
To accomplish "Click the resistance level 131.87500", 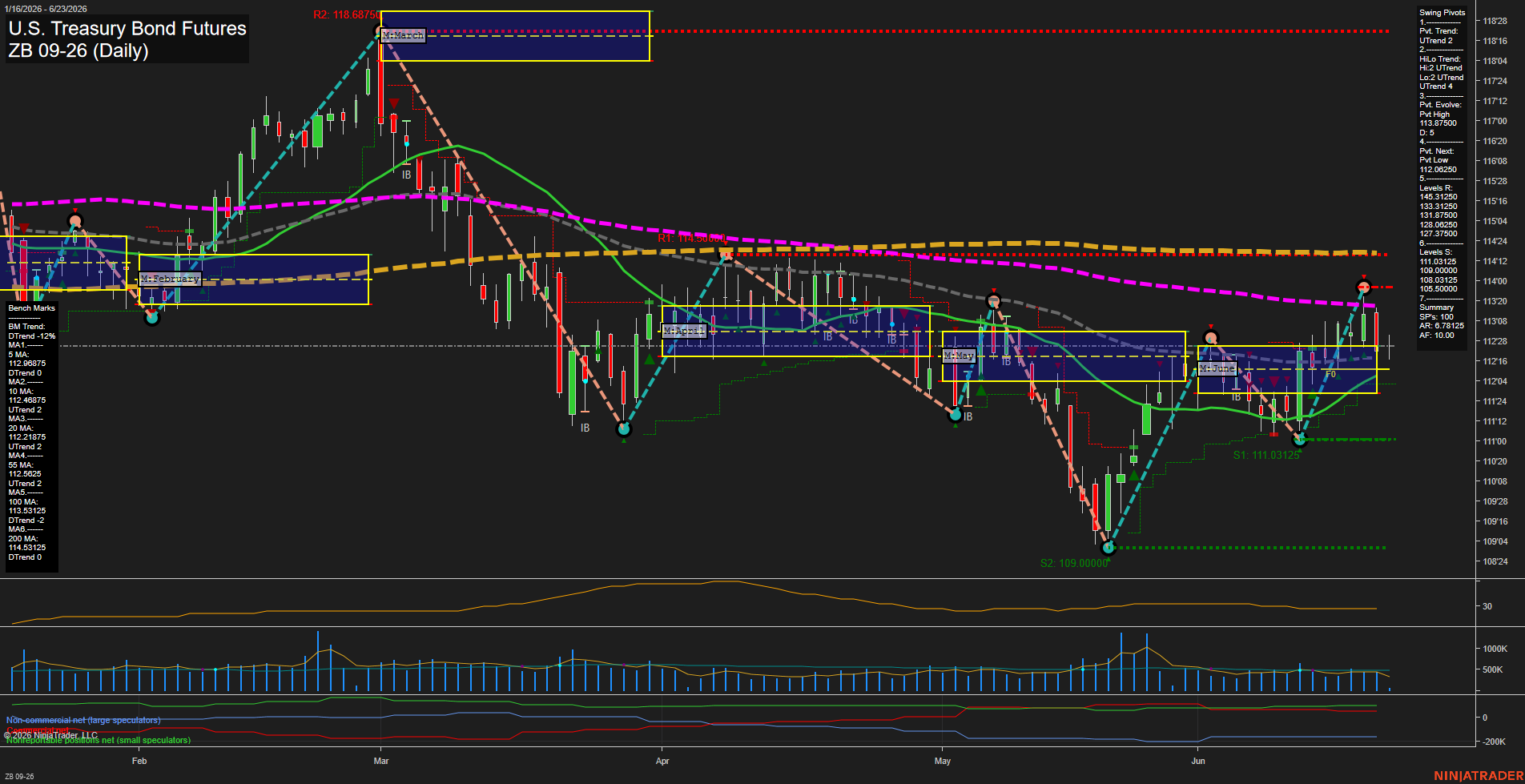I will [x=1438, y=215].
